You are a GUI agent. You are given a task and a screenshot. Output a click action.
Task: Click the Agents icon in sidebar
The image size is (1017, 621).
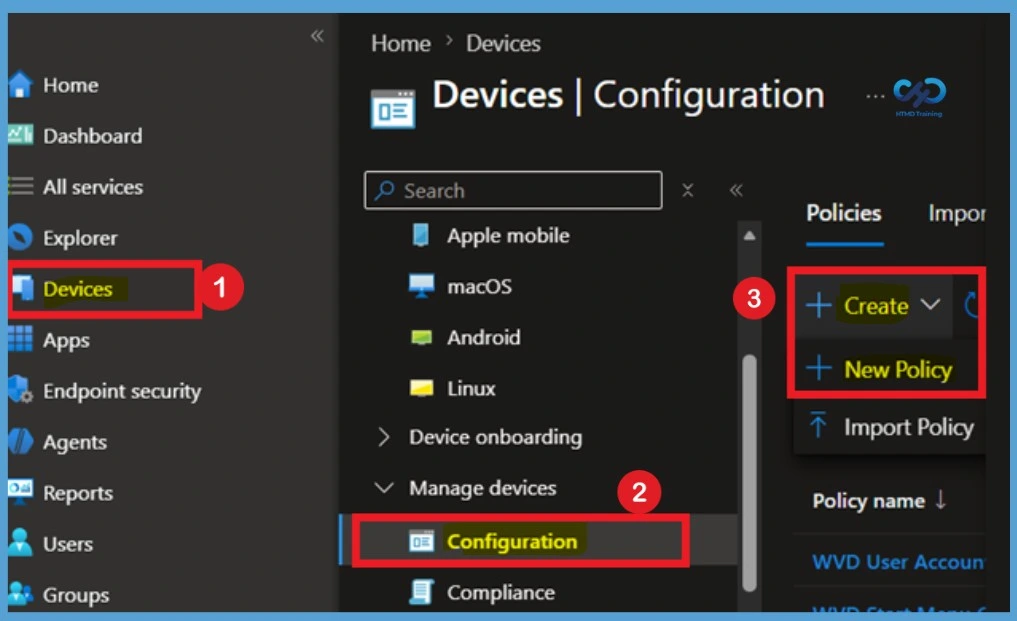click(20, 441)
